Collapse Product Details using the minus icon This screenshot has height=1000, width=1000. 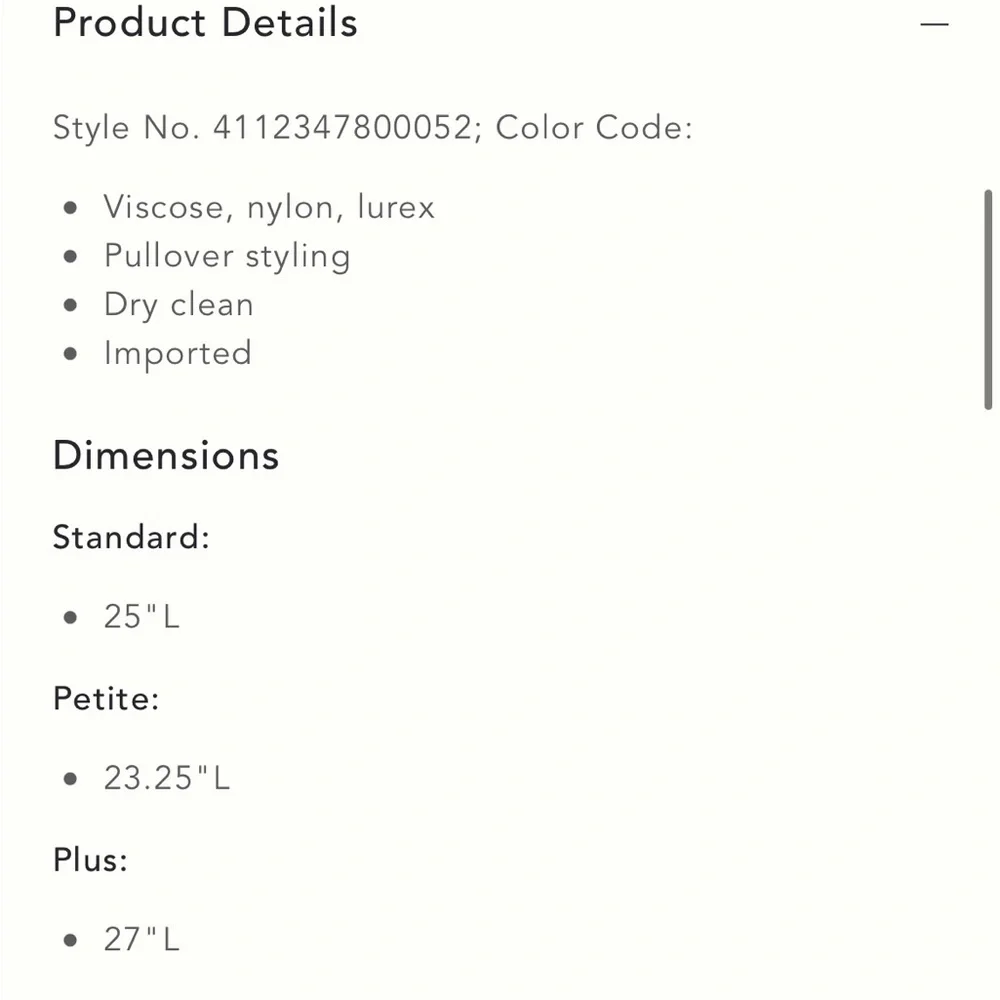(x=934, y=24)
